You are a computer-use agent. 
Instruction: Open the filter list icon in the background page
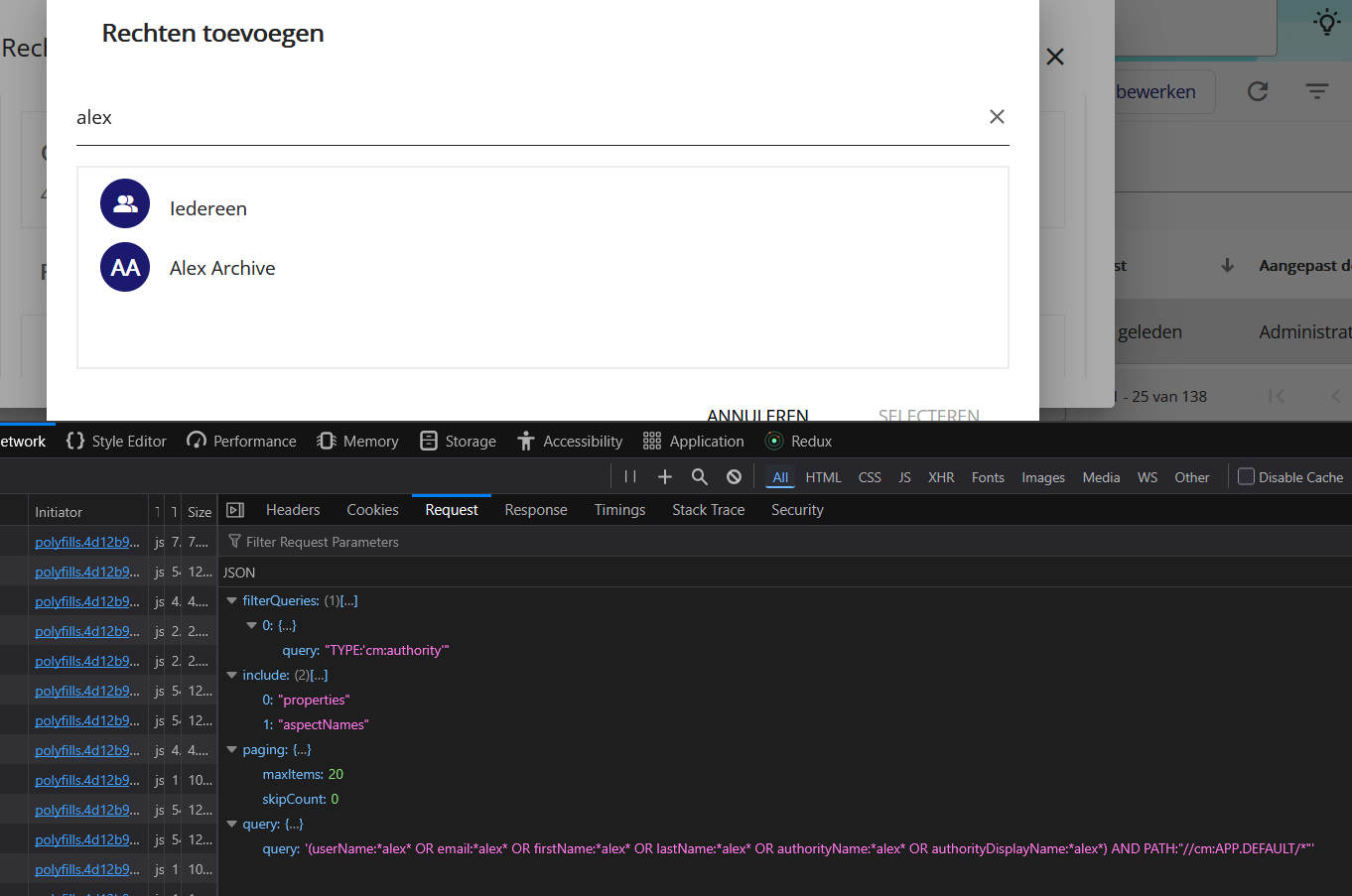coord(1317,91)
